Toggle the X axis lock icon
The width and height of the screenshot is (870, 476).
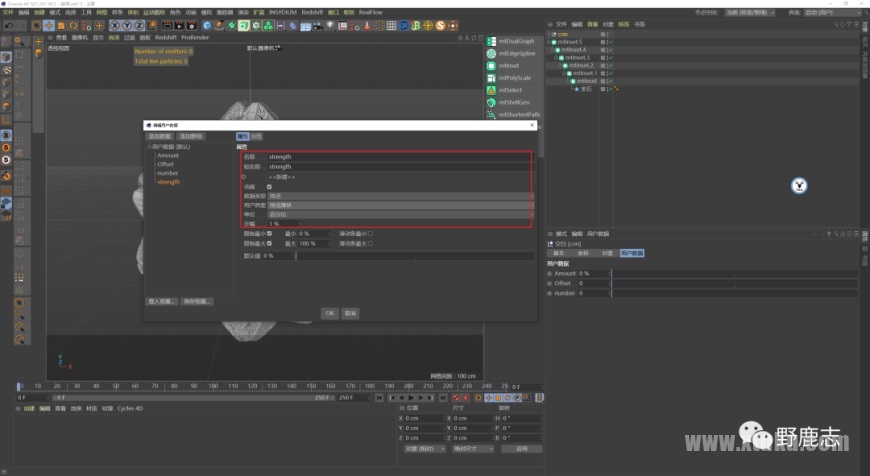coord(115,26)
